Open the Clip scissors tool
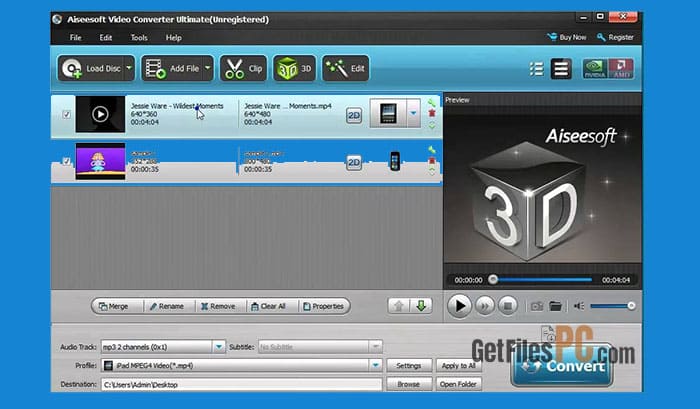The image size is (700, 409). click(243, 68)
